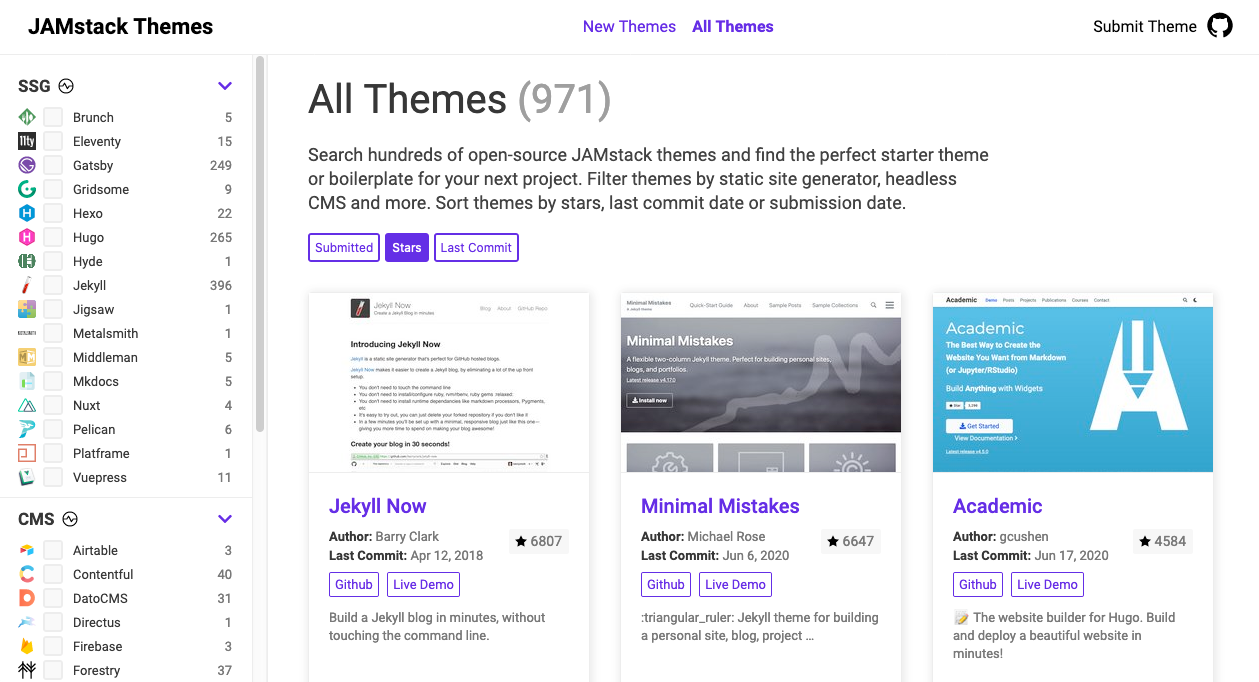Check the Vuepress filter checkbox
Image resolution: width=1259 pixels, height=682 pixels.
point(53,477)
